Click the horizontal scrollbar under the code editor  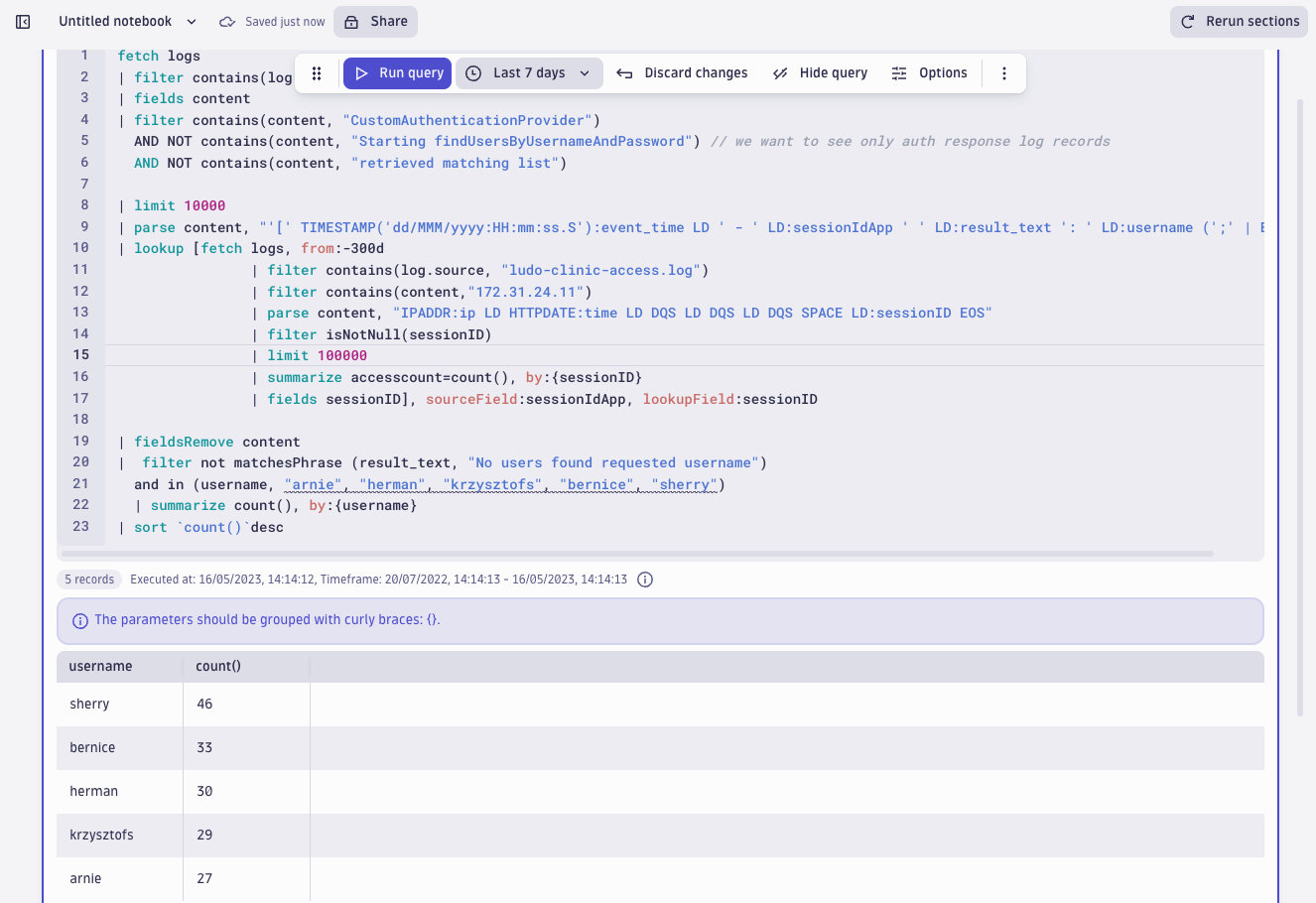point(635,554)
